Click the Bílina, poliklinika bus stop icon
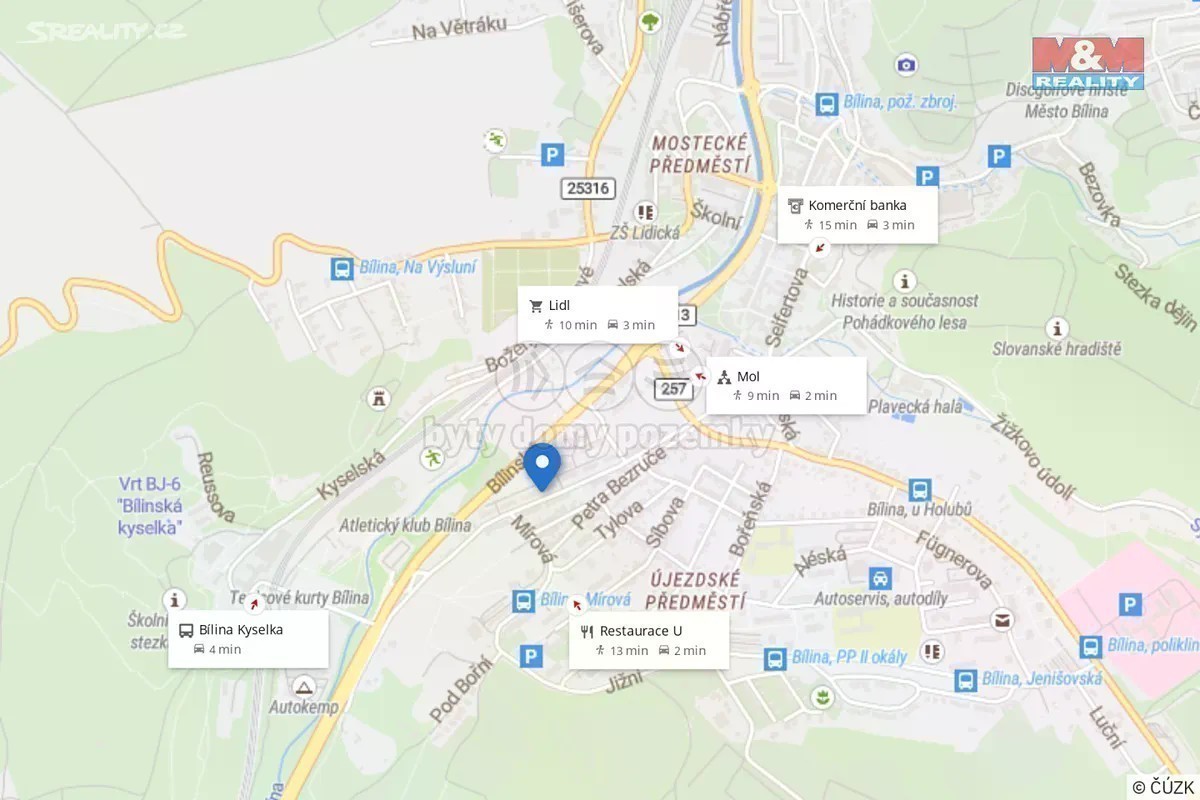 click(x=1091, y=646)
